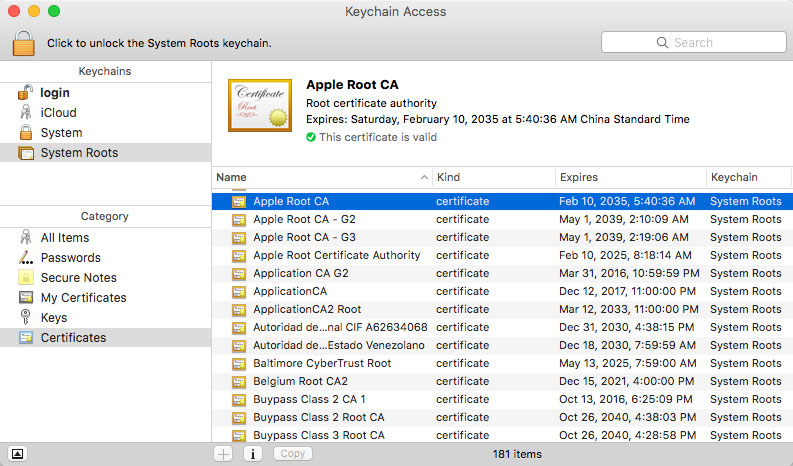
Task: Click the 181 items status text
Action: (x=517, y=454)
